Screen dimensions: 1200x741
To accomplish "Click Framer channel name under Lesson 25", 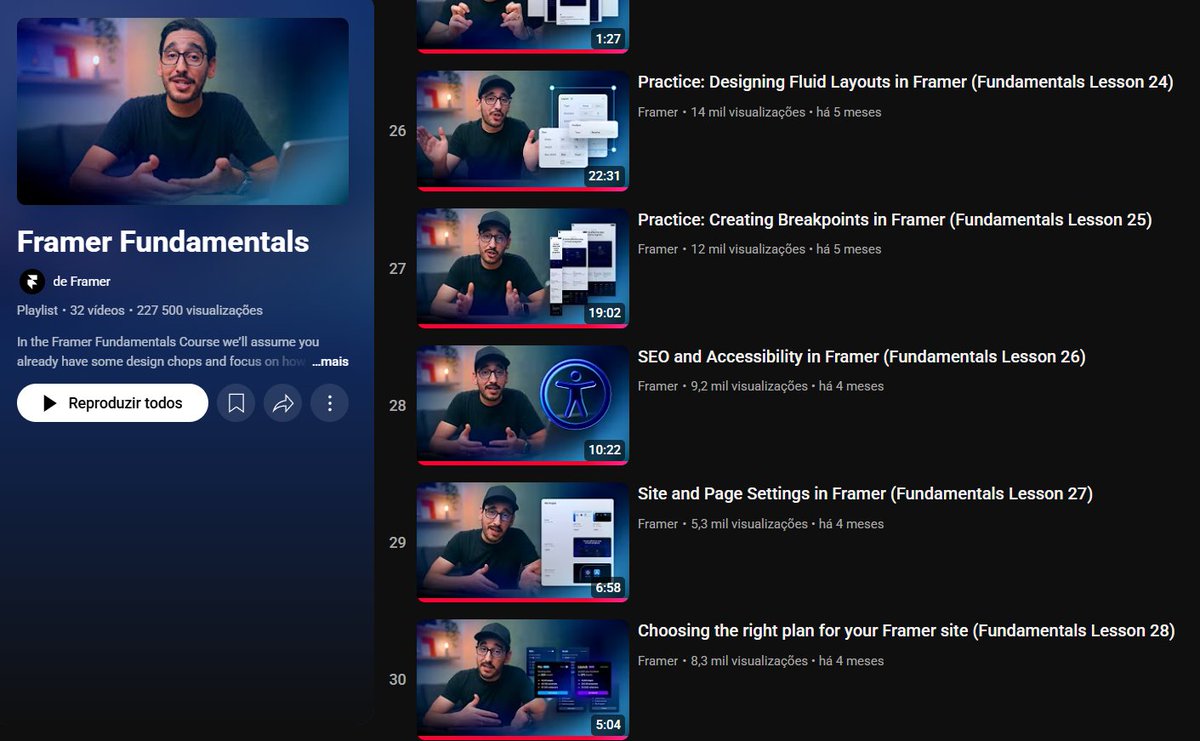I will tap(658, 249).
